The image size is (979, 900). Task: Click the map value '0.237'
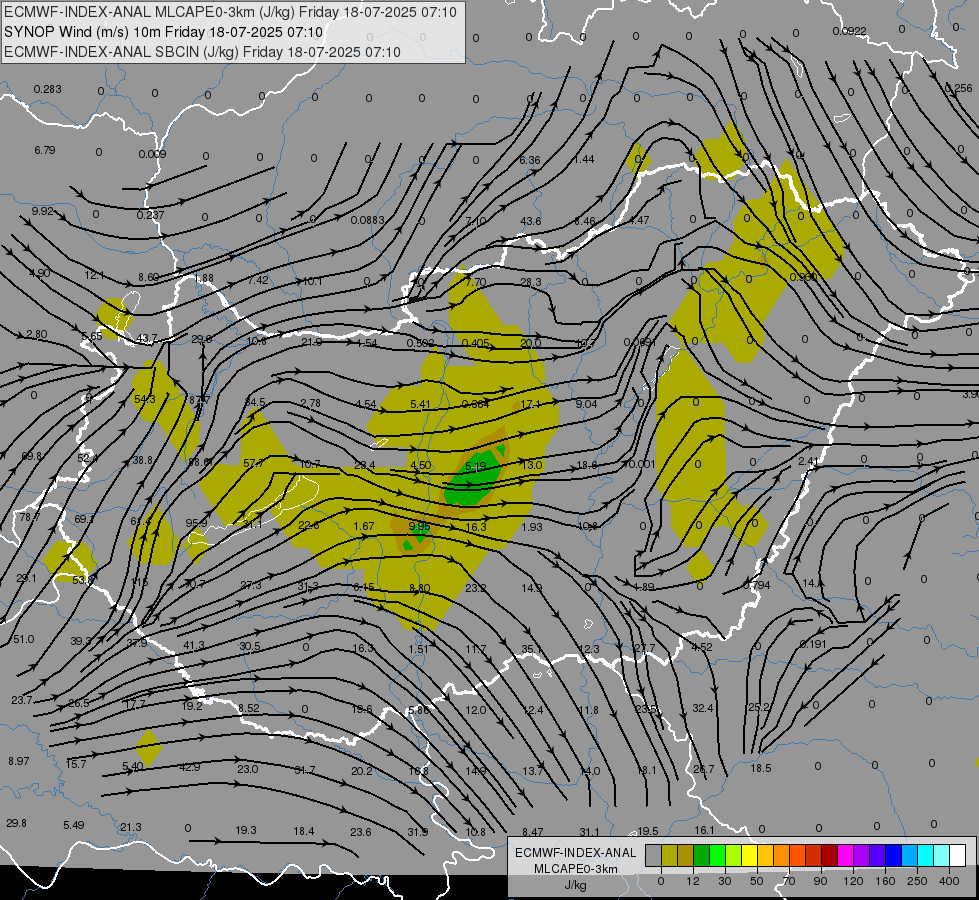150,215
